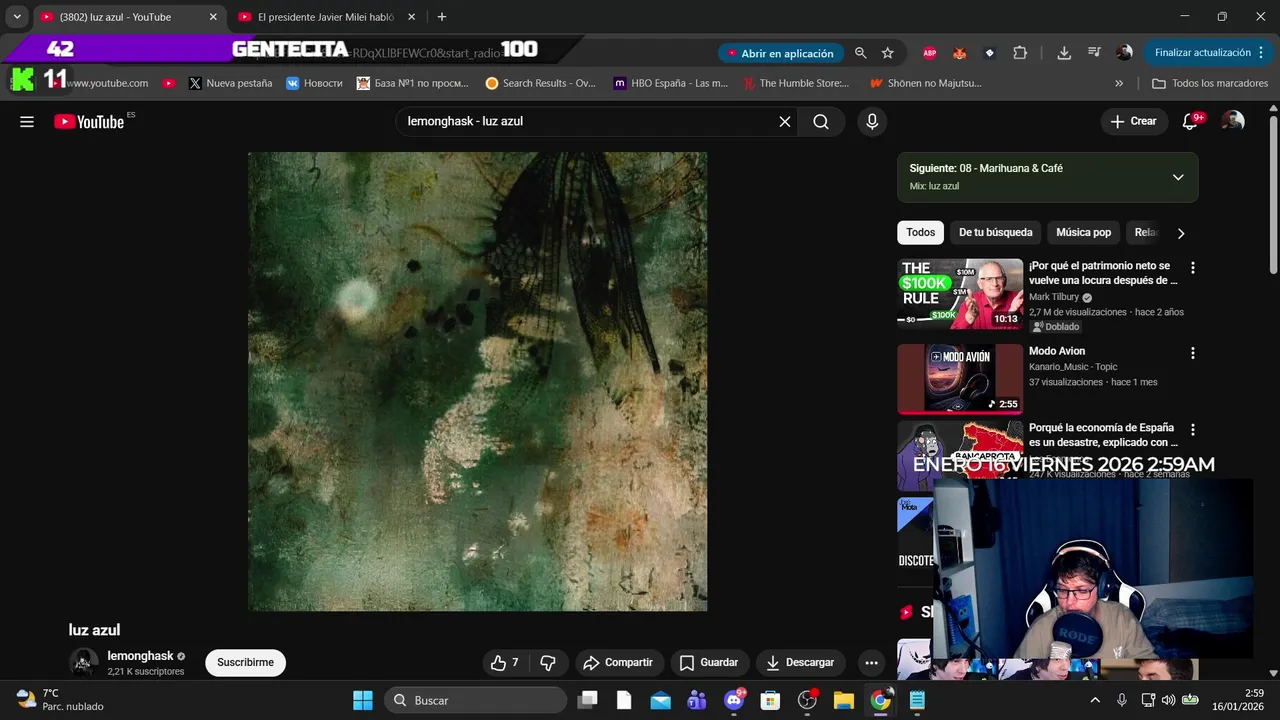Like the video luz azul
The height and width of the screenshot is (720, 1280).
pyautogui.click(x=506, y=662)
